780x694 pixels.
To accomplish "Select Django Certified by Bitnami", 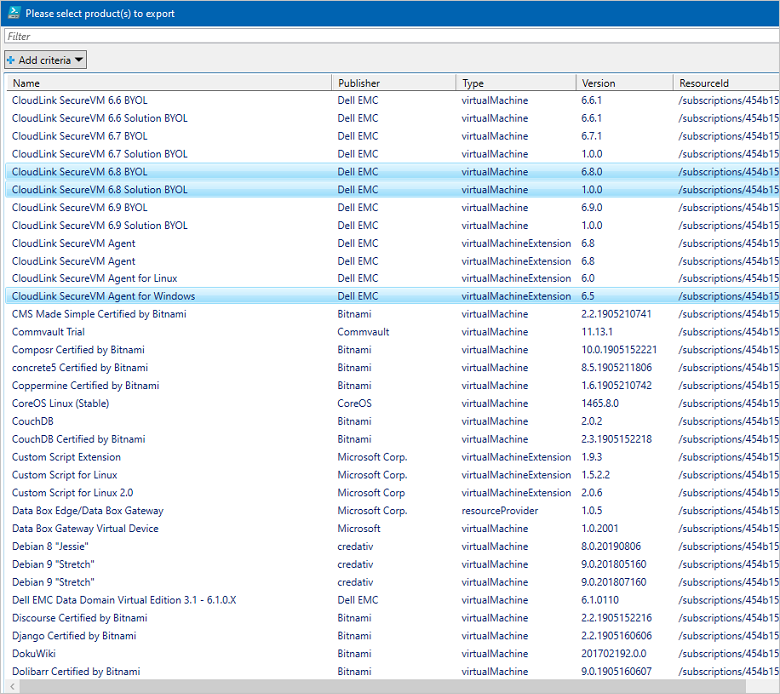I will [x=392, y=636].
